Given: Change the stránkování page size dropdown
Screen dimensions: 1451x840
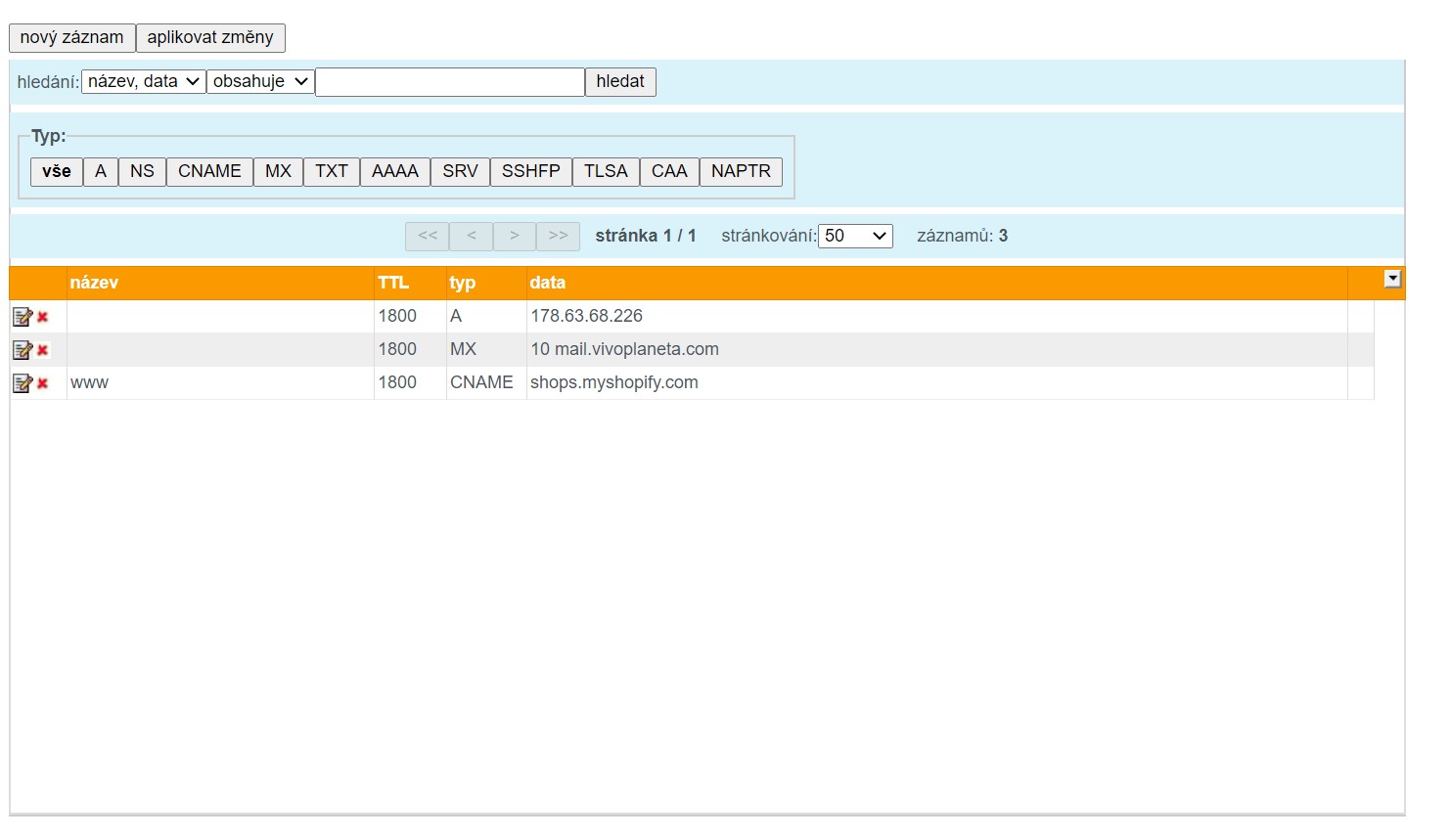Looking at the screenshot, I should (855, 236).
